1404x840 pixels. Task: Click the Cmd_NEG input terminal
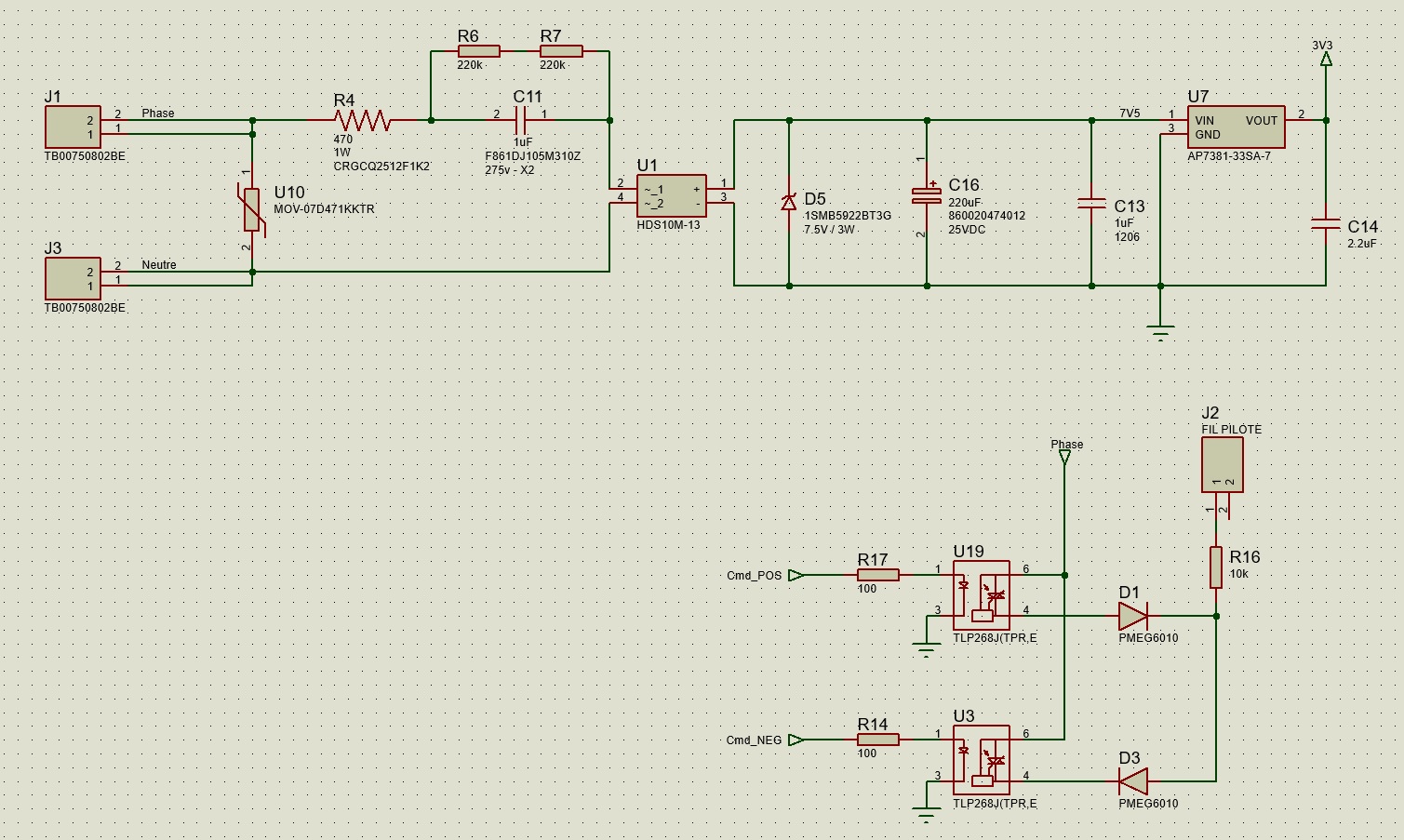796,740
